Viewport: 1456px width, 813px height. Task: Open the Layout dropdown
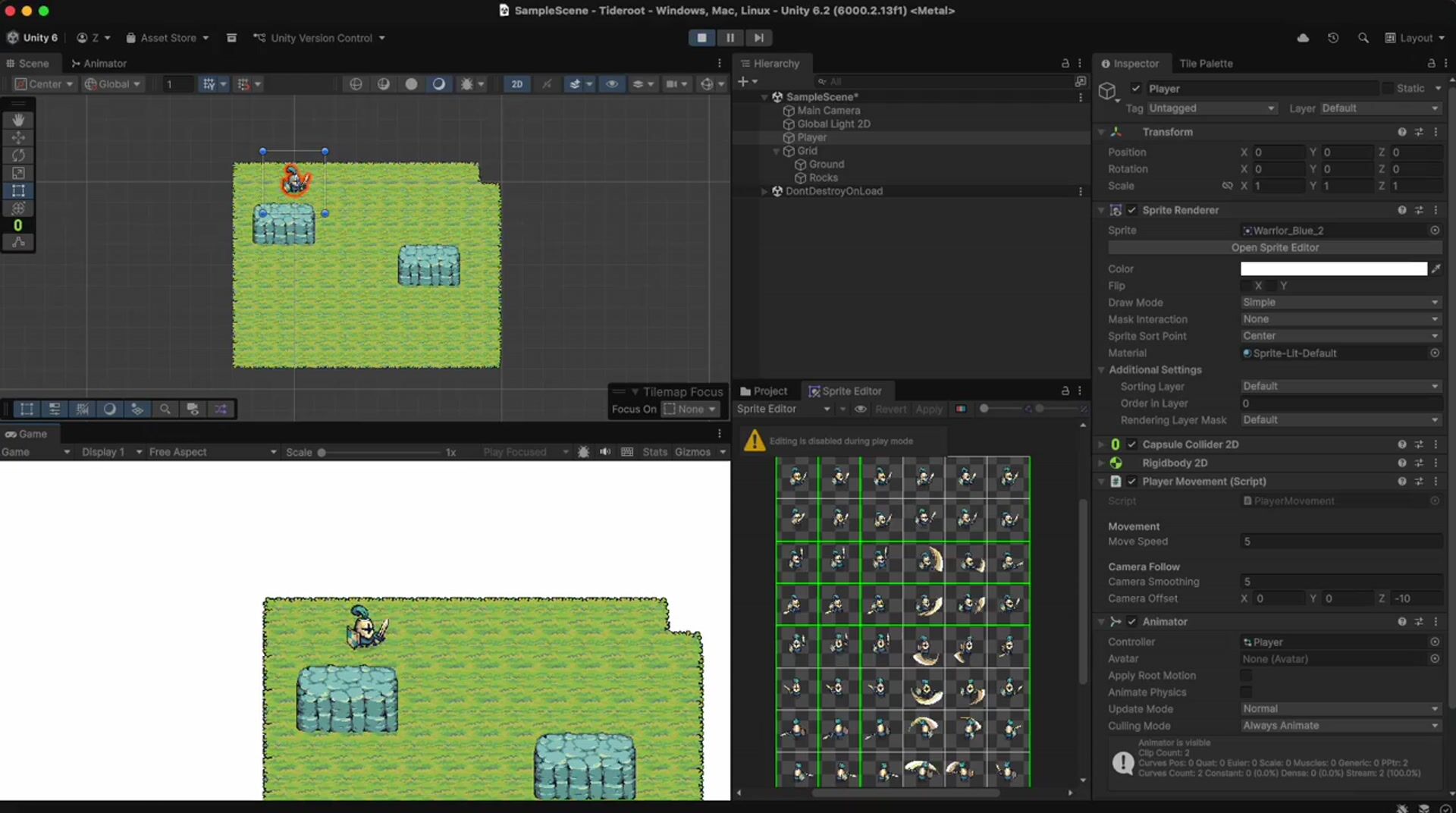pyautogui.click(x=1415, y=38)
